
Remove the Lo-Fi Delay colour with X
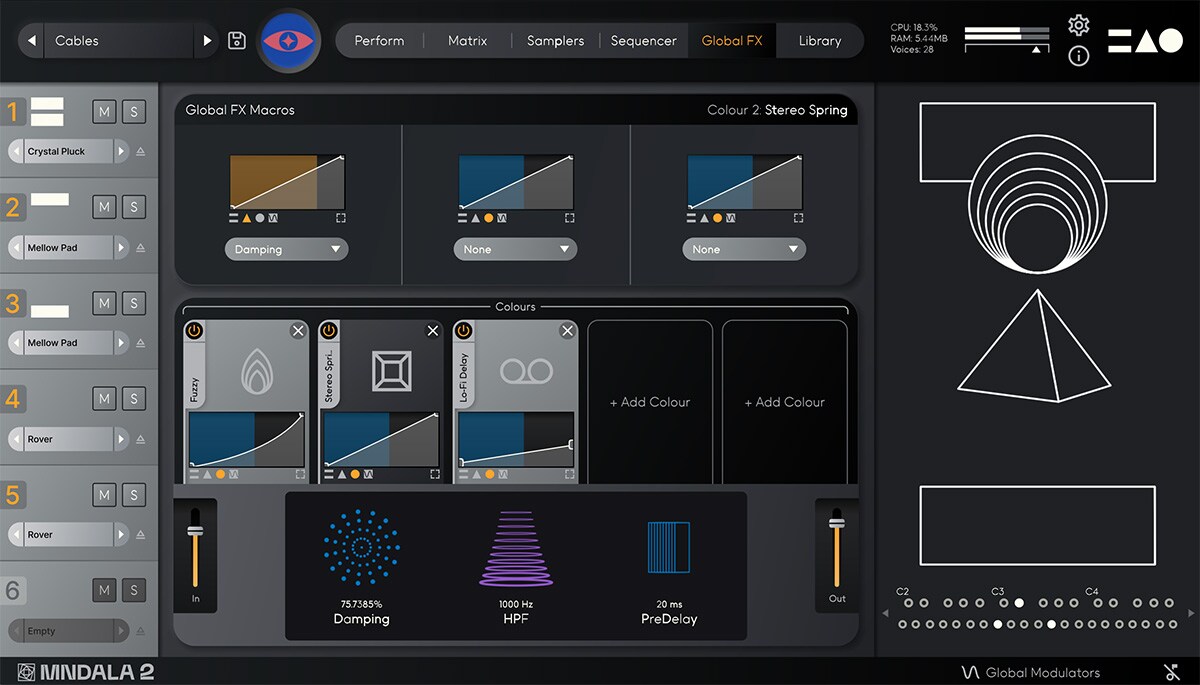pos(567,331)
